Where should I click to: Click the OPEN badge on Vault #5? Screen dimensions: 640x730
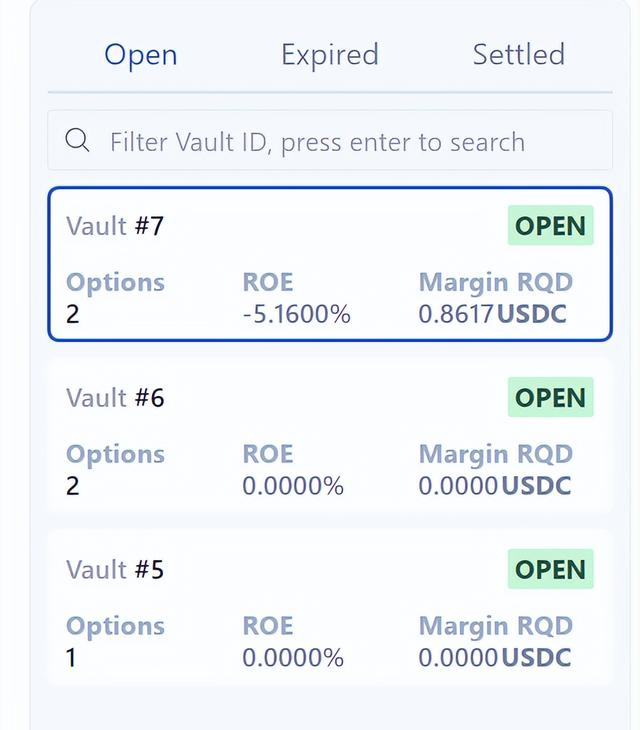pos(551,569)
